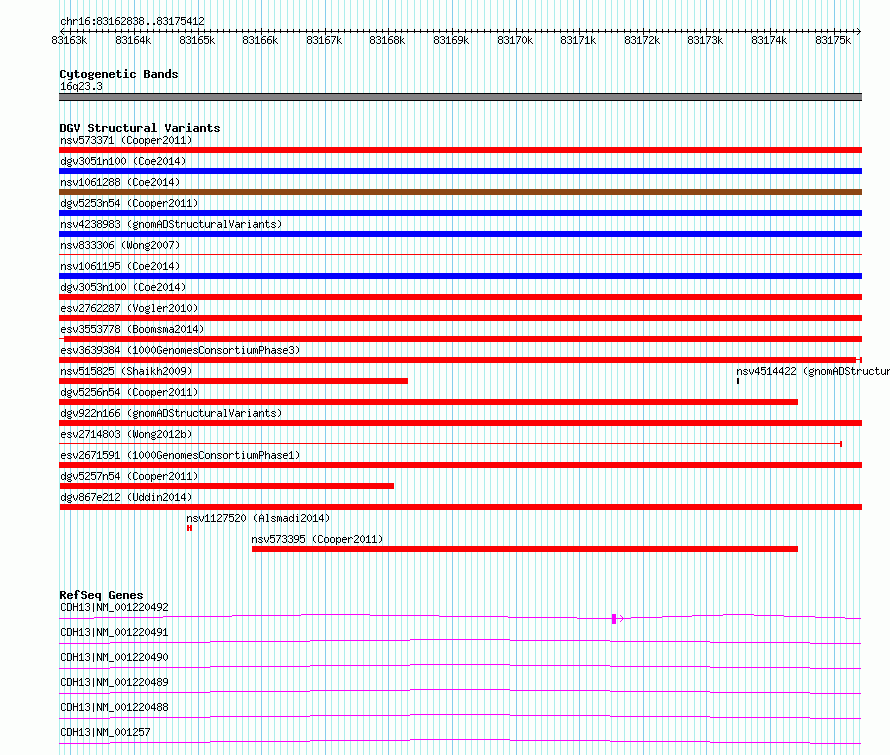This screenshot has height=755, width=890.
Task: Select the nsv1061195 (Coe2014) blue bar
Action: click(460, 276)
